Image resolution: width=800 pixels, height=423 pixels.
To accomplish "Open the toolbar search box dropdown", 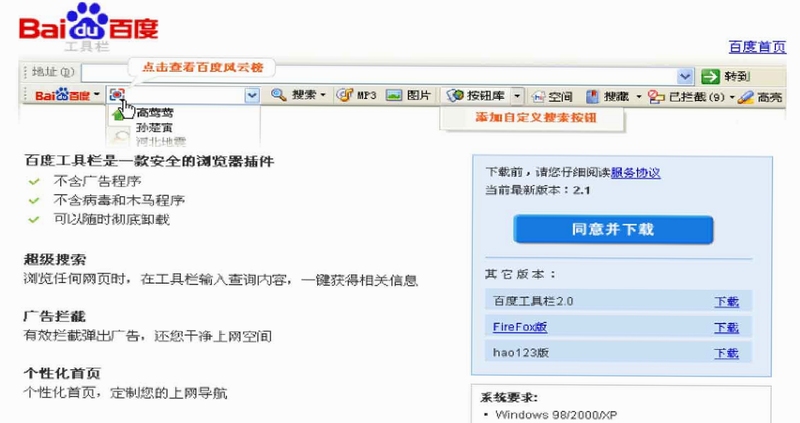I will click(x=252, y=95).
